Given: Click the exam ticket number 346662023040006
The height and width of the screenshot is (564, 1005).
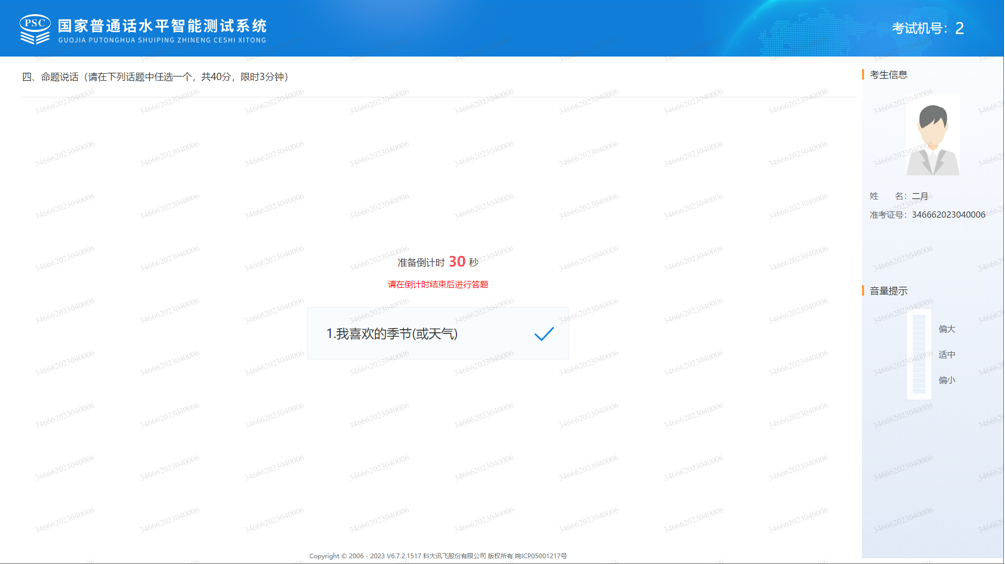Looking at the screenshot, I should 949,215.
